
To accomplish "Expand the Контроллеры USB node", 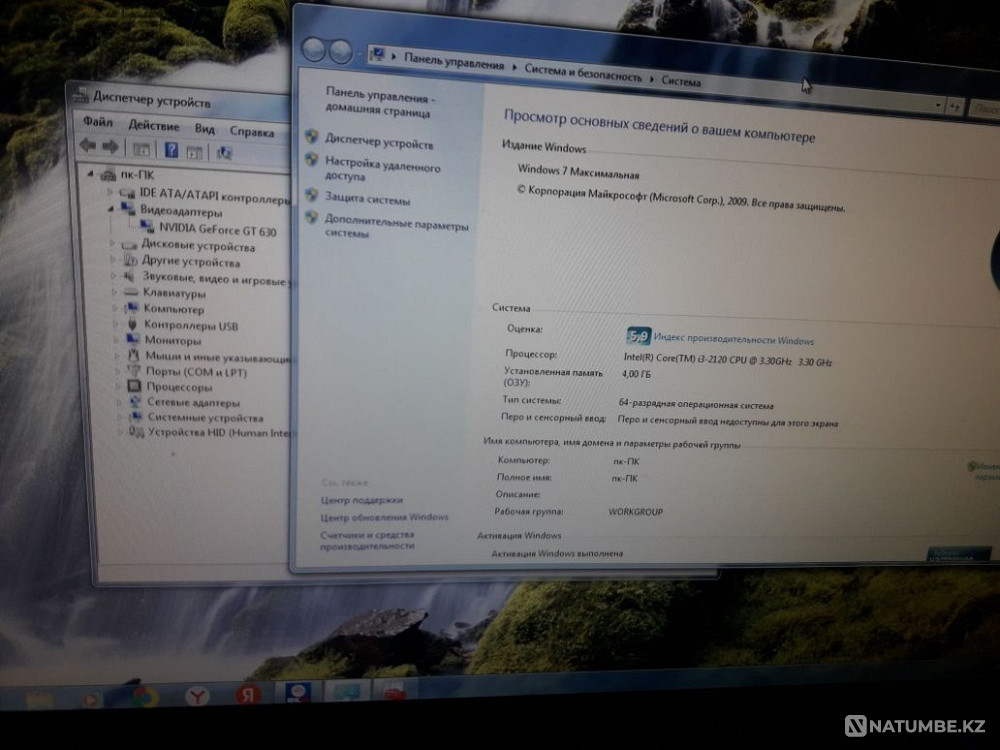I will [116, 323].
